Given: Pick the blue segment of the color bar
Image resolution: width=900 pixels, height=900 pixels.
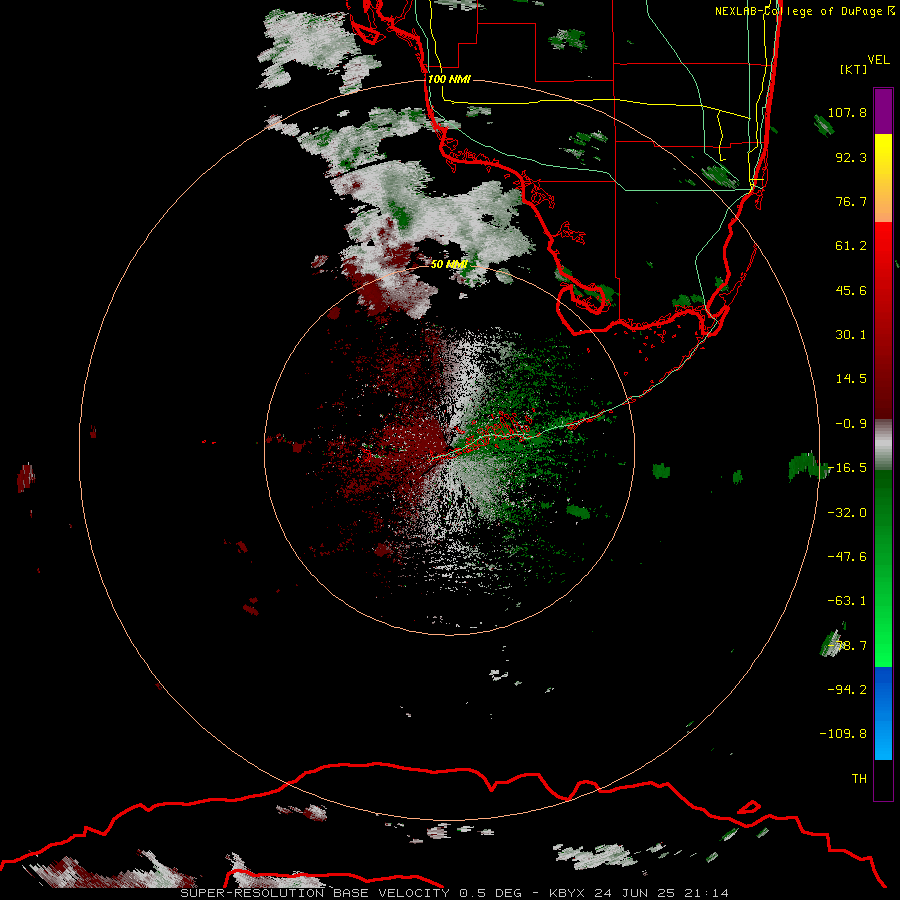Looking at the screenshot, I should tap(883, 713).
